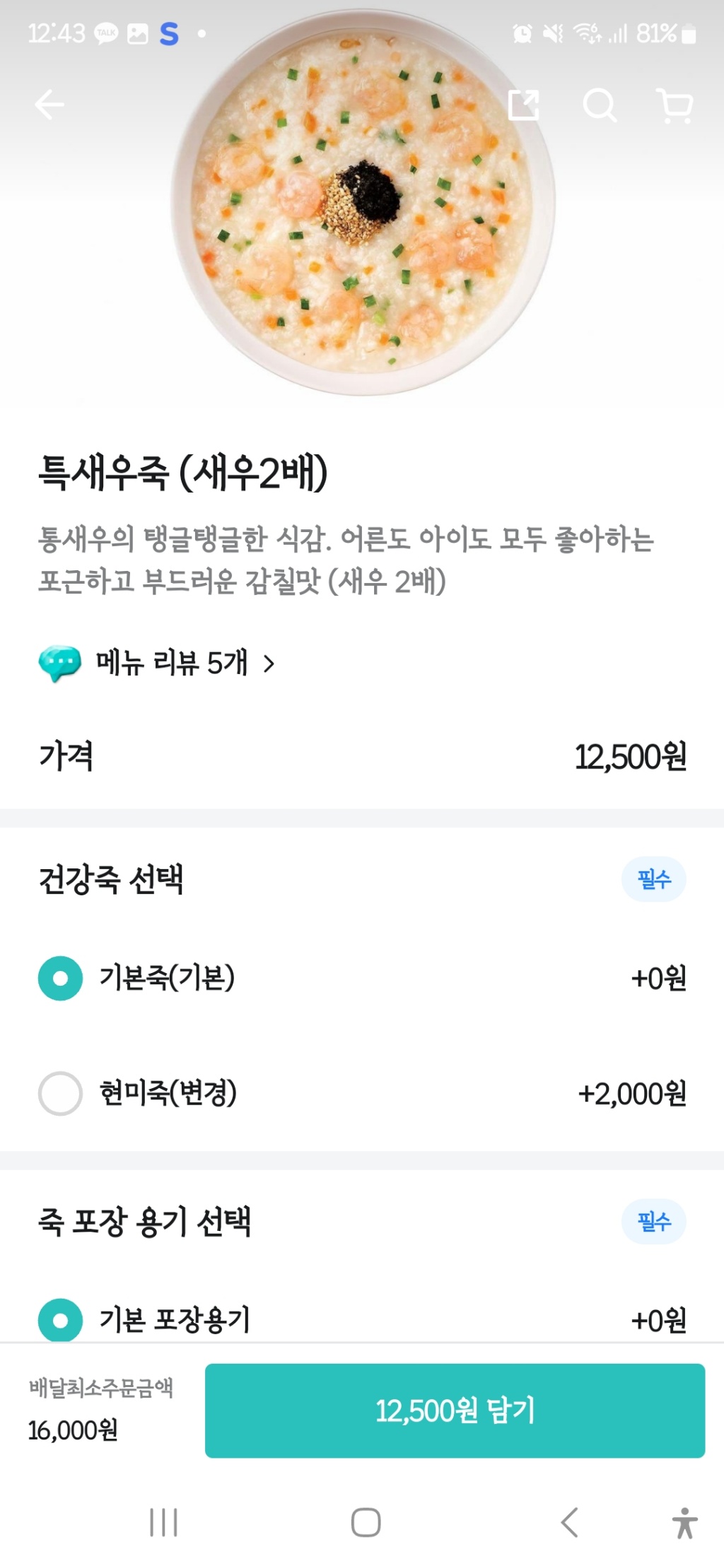Screen dimensions: 724x1568
Task: Tap the review speech bubble icon
Action: (59, 664)
